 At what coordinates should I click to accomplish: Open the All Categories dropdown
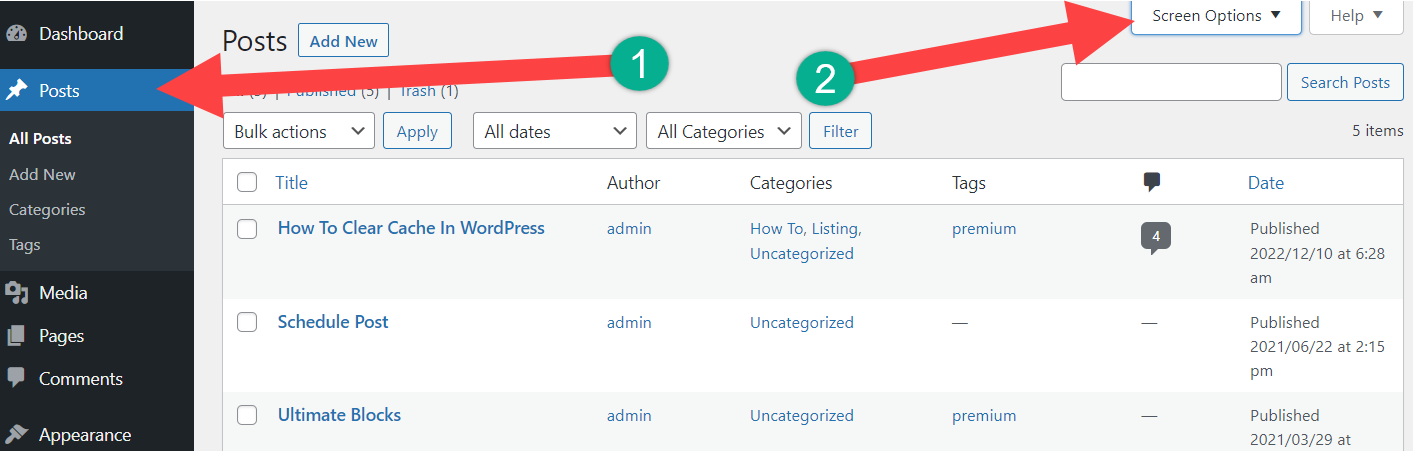tap(724, 131)
